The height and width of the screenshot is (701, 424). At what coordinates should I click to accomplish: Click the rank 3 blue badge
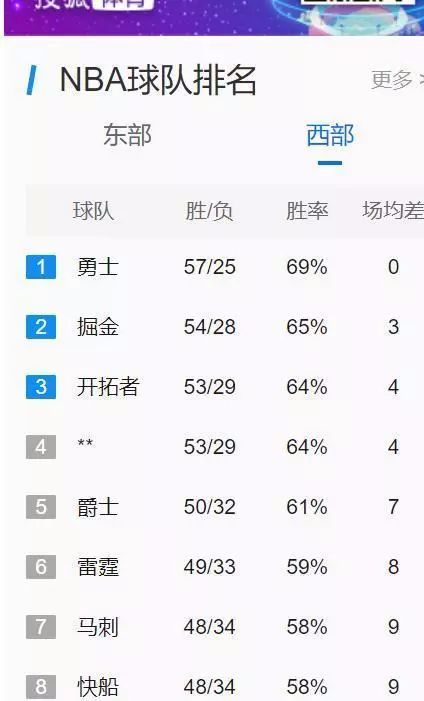41,387
